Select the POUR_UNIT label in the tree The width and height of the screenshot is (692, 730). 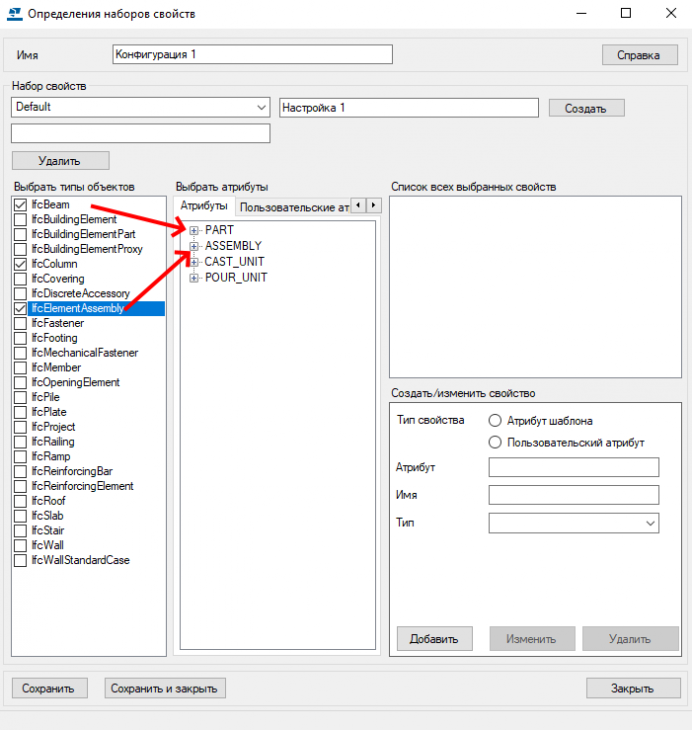236,277
